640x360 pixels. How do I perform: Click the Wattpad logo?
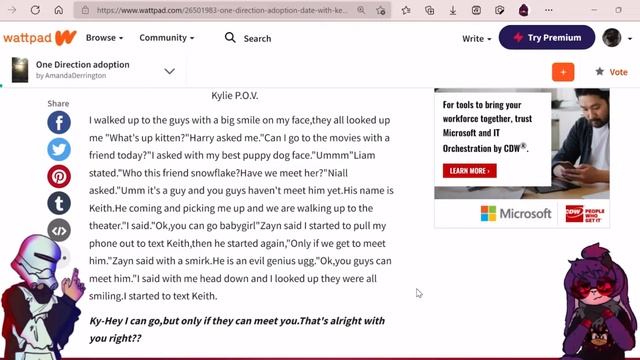tap(40, 38)
